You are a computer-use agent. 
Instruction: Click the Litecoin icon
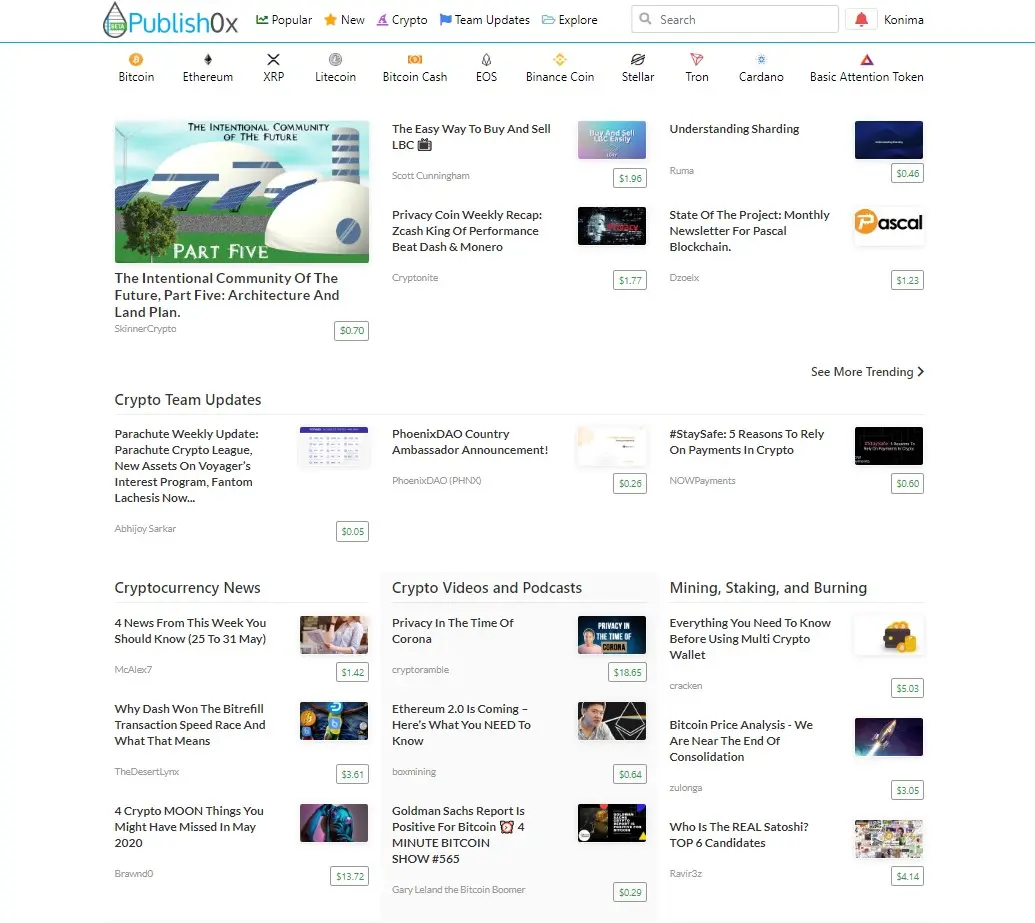click(x=335, y=59)
